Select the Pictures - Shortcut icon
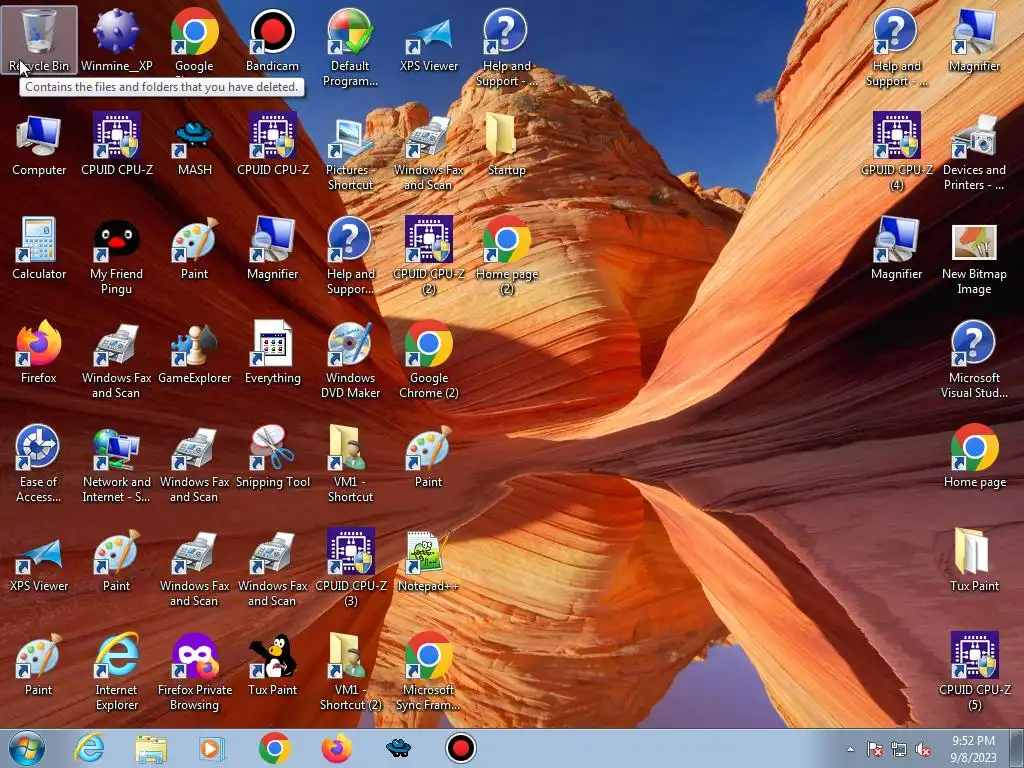This screenshot has height=768, width=1024. click(x=350, y=152)
